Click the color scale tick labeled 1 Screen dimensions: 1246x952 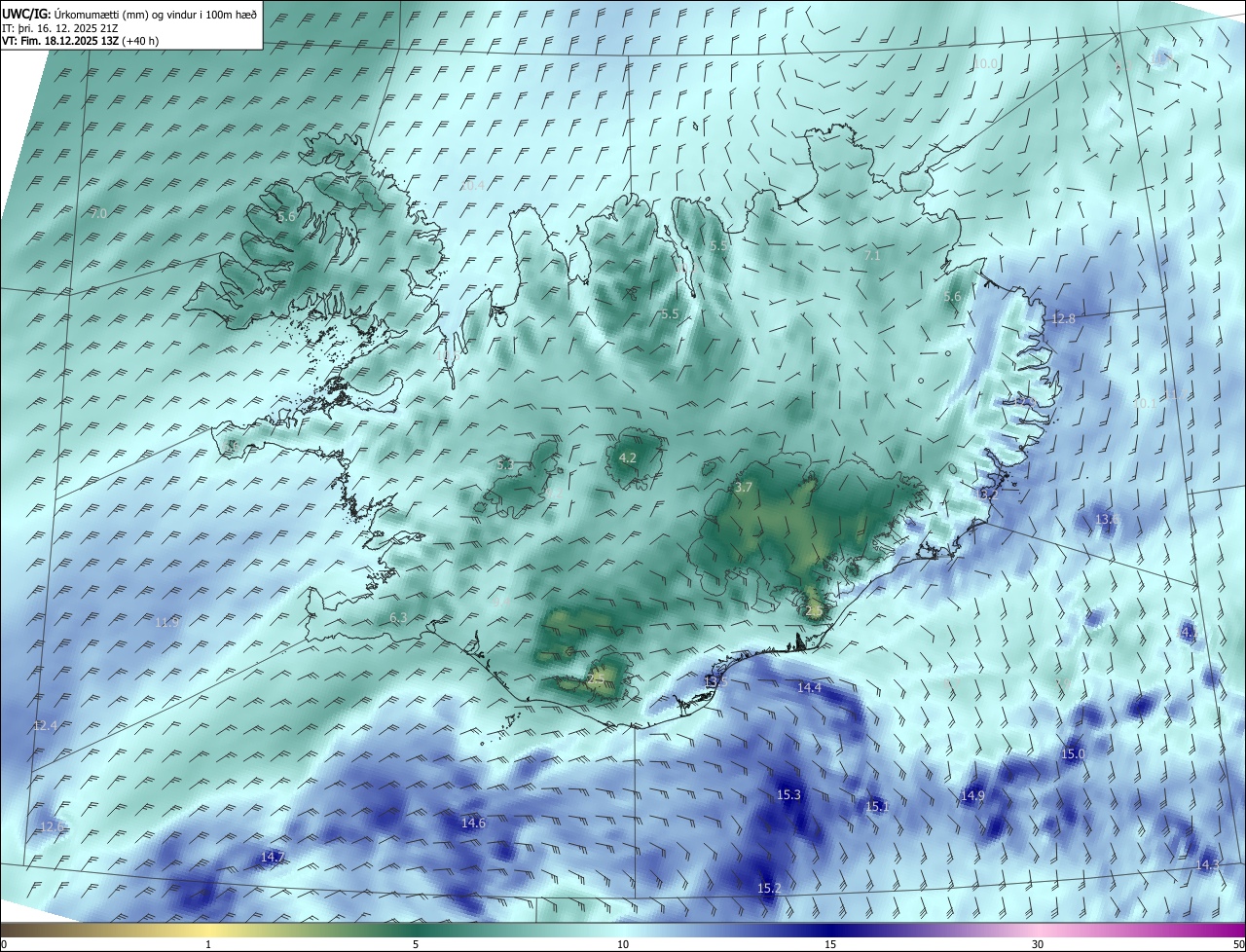208,944
